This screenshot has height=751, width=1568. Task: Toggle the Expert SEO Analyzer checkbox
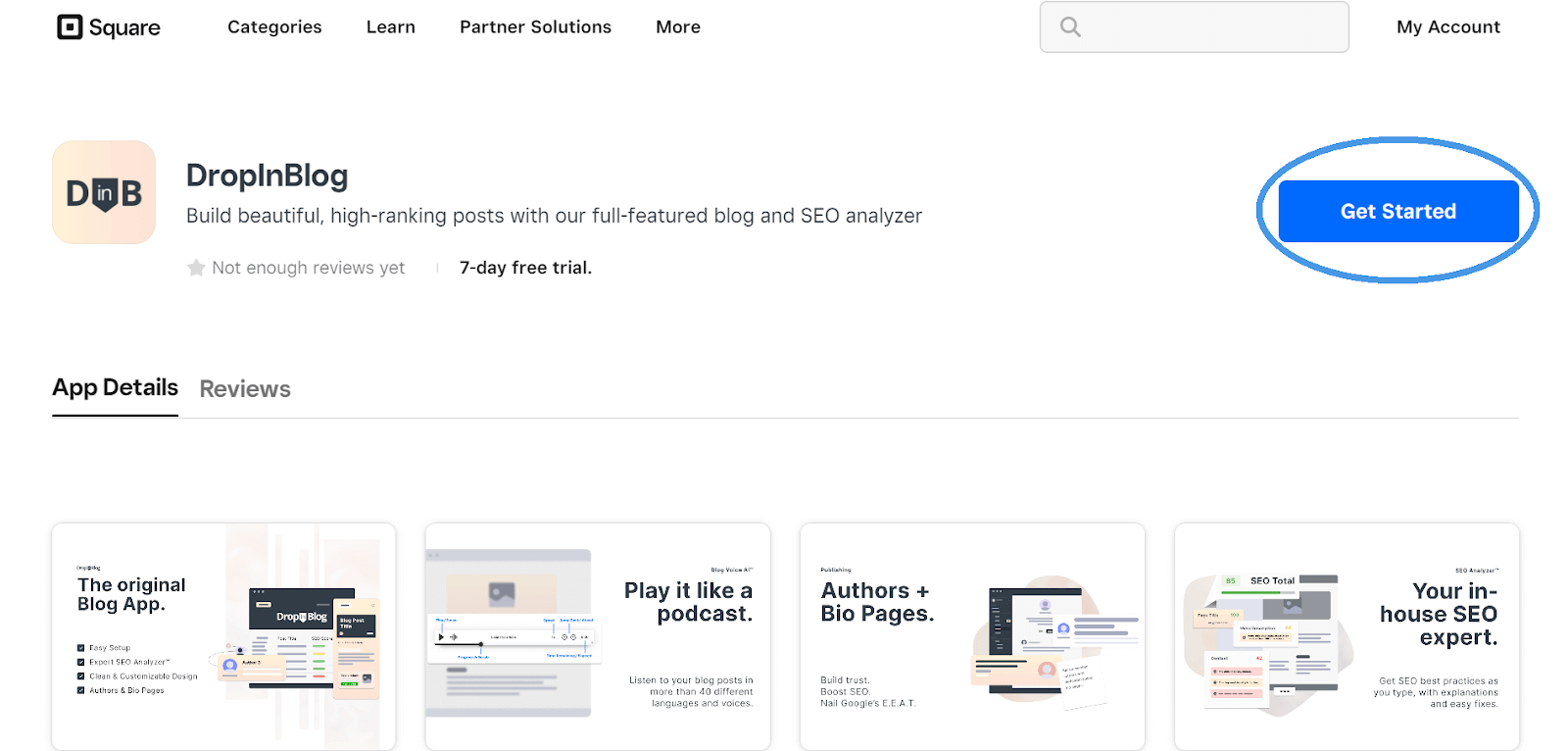(x=80, y=661)
